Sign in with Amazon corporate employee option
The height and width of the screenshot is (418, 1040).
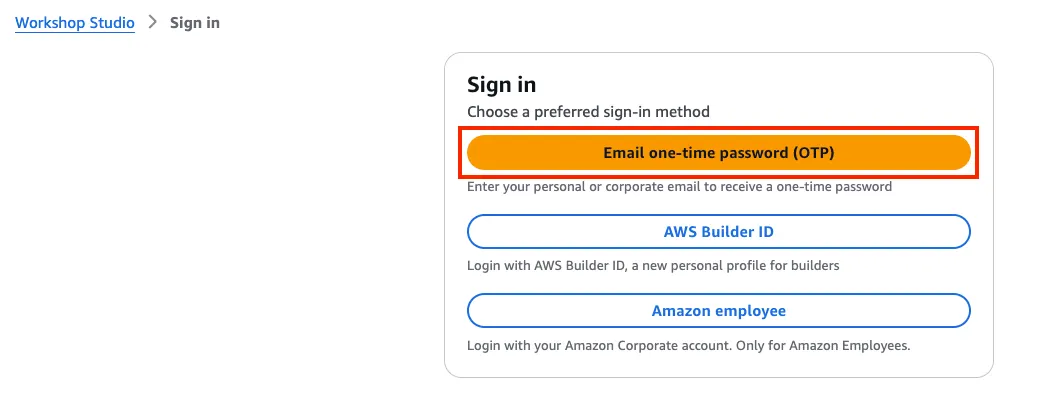pos(718,311)
